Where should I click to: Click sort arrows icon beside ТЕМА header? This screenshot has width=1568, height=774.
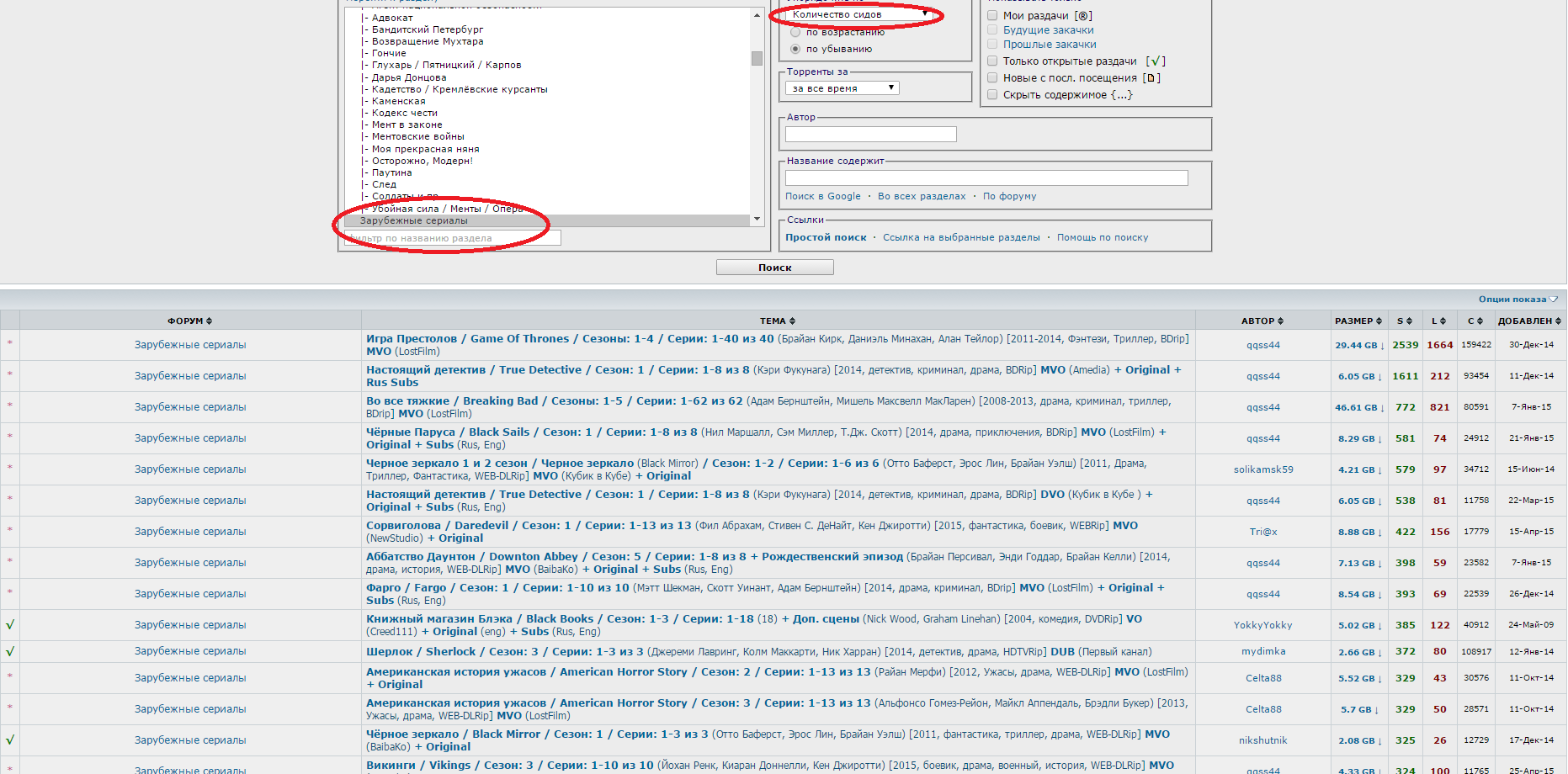coord(792,321)
